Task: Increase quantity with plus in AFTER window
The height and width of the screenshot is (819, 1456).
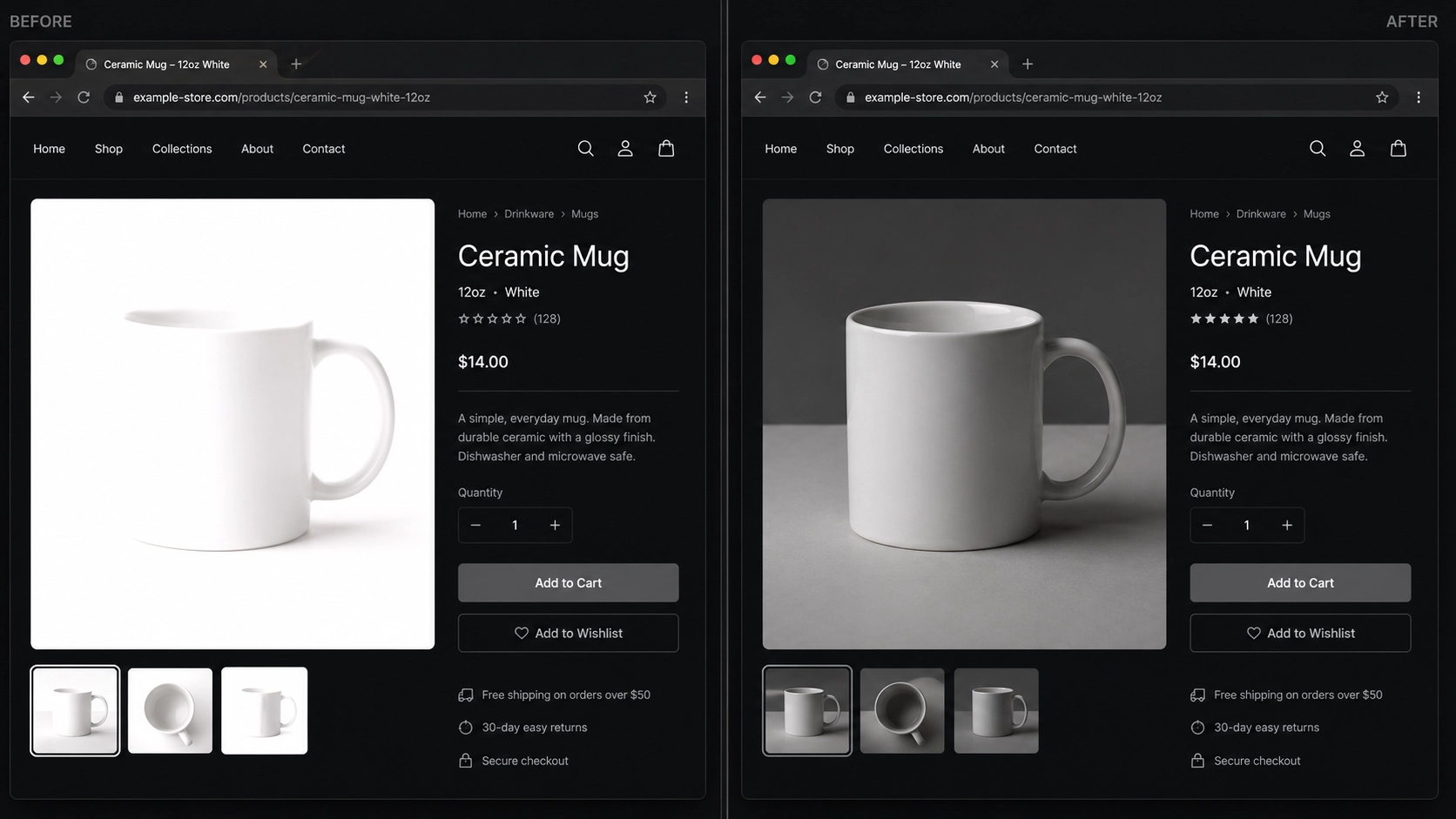Action: click(1287, 525)
